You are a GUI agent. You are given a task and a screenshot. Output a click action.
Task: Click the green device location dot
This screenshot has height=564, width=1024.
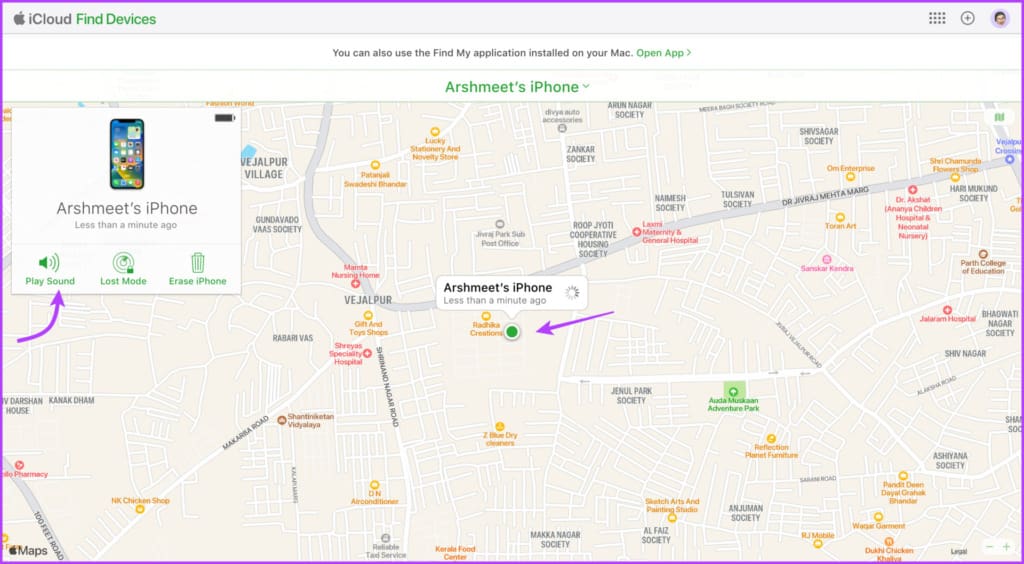pyautogui.click(x=512, y=332)
